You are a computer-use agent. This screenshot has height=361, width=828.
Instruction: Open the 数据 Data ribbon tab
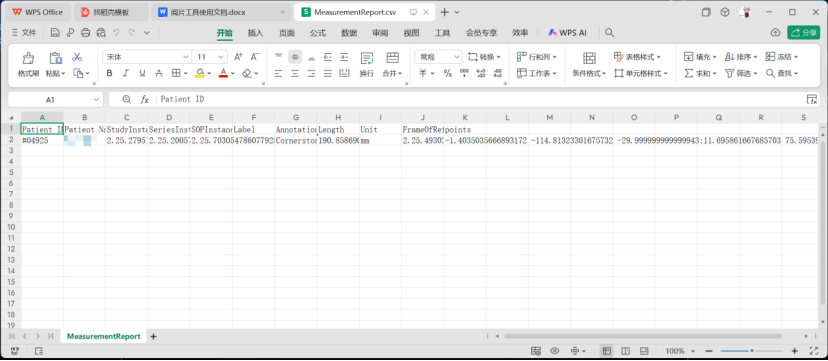tap(349, 33)
